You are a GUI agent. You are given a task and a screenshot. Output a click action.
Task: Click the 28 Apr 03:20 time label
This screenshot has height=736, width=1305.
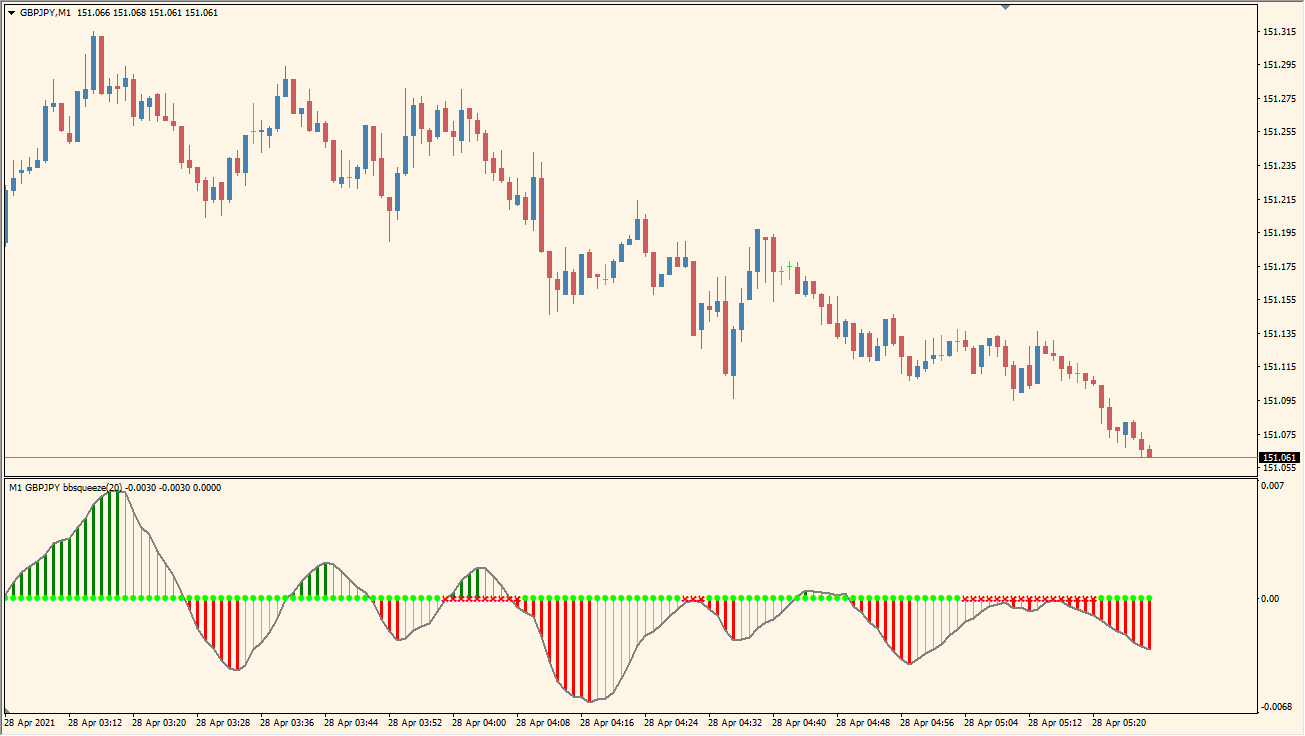(161, 722)
